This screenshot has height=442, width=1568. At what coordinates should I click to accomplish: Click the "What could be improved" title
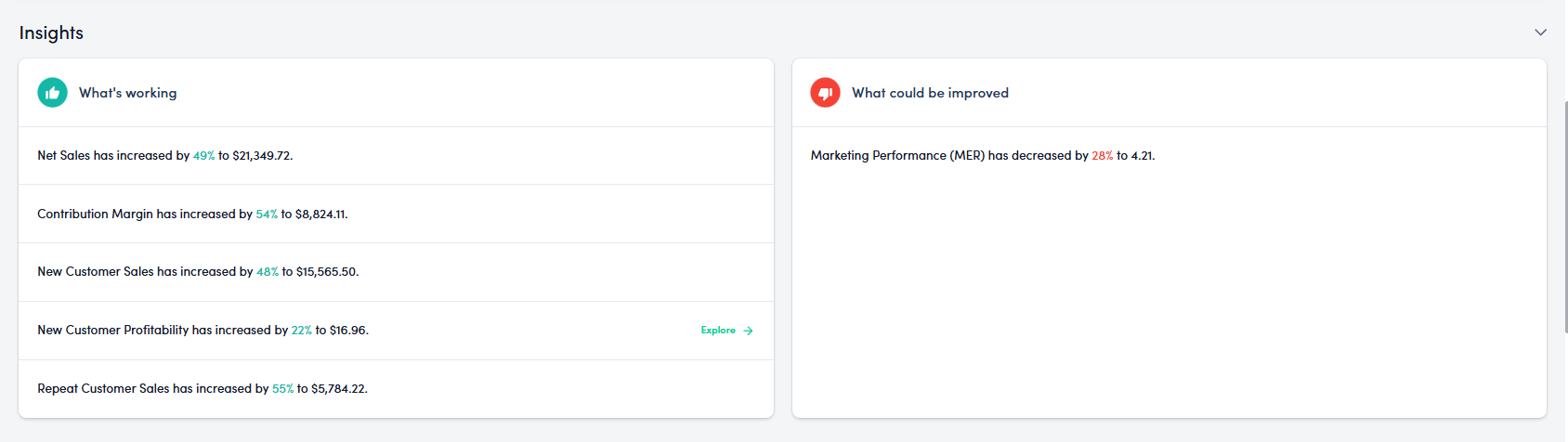point(930,93)
